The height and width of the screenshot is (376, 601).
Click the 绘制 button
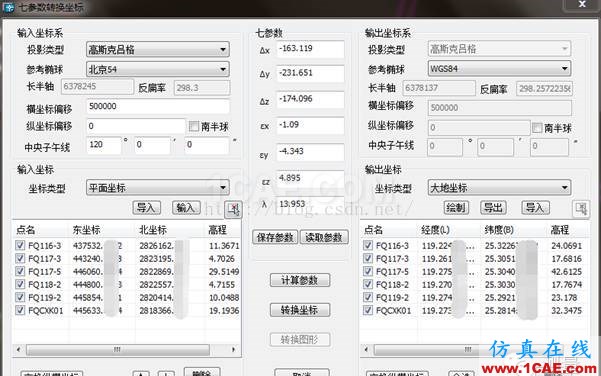coord(456,208)
